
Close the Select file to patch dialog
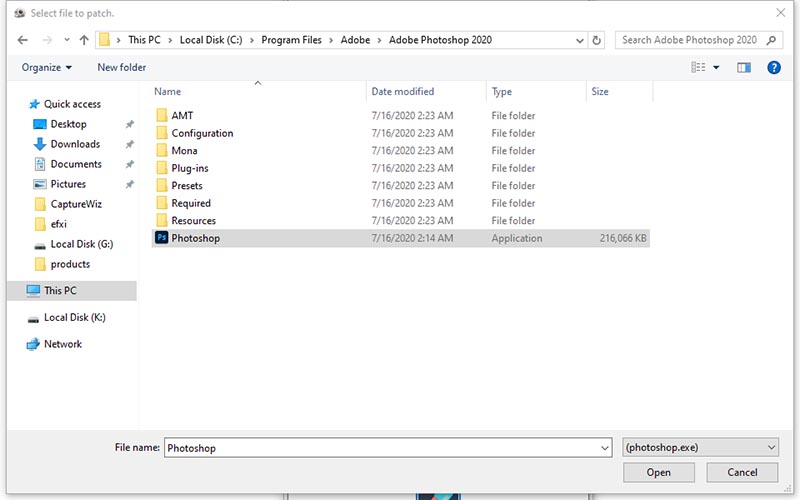(781, 13)
